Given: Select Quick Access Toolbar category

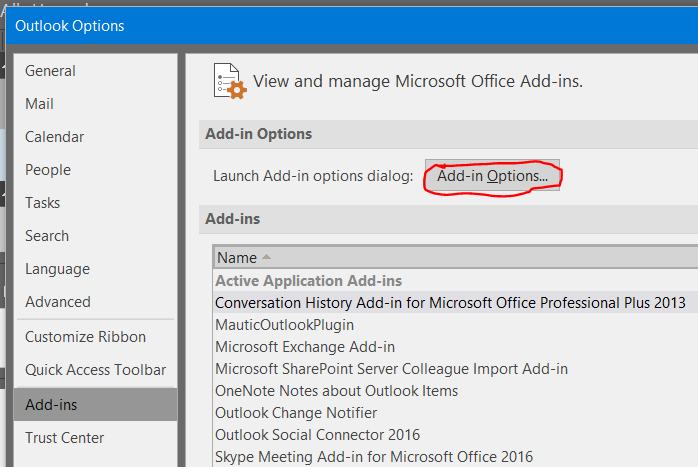Looking at the screenshot, I should tap(95, 370).
